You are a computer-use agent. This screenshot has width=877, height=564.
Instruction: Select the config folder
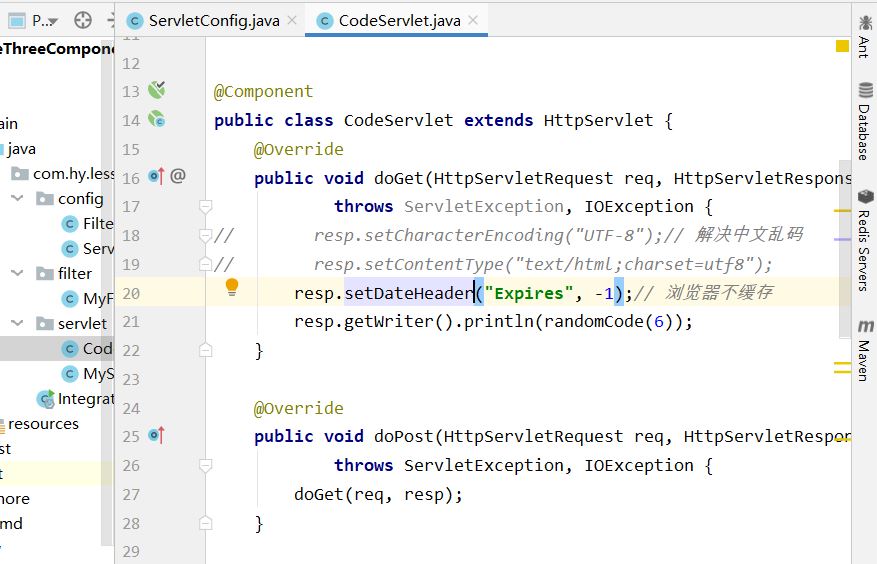70,199
